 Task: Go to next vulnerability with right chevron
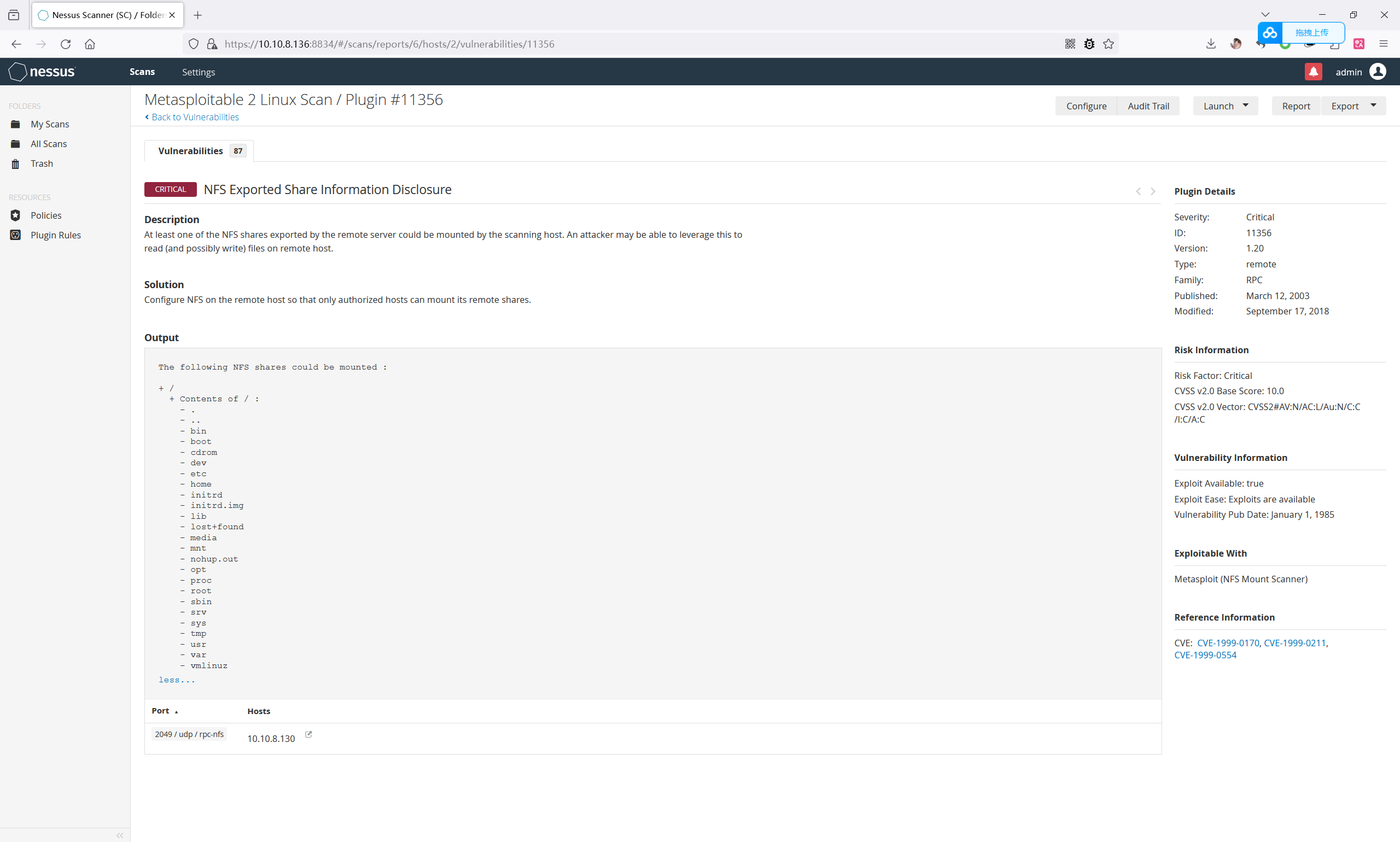(x=1153, y=191)
